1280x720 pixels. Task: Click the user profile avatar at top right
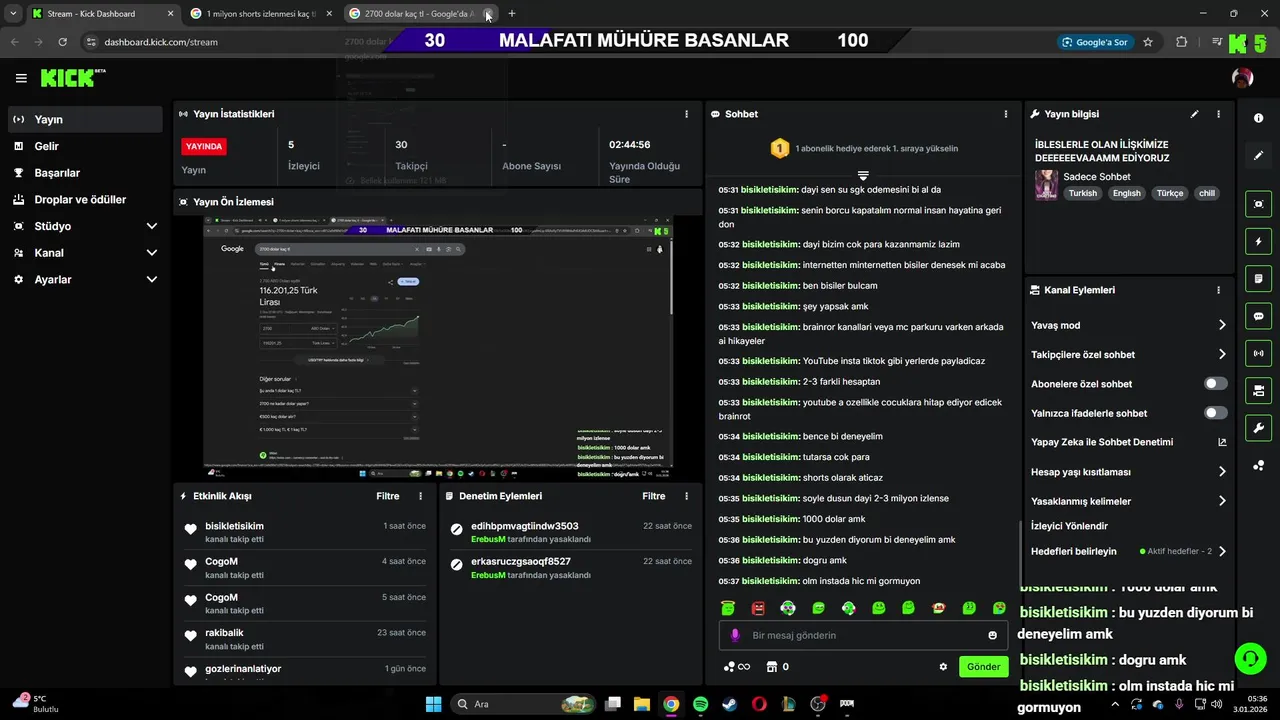(x=1242, y=78)
